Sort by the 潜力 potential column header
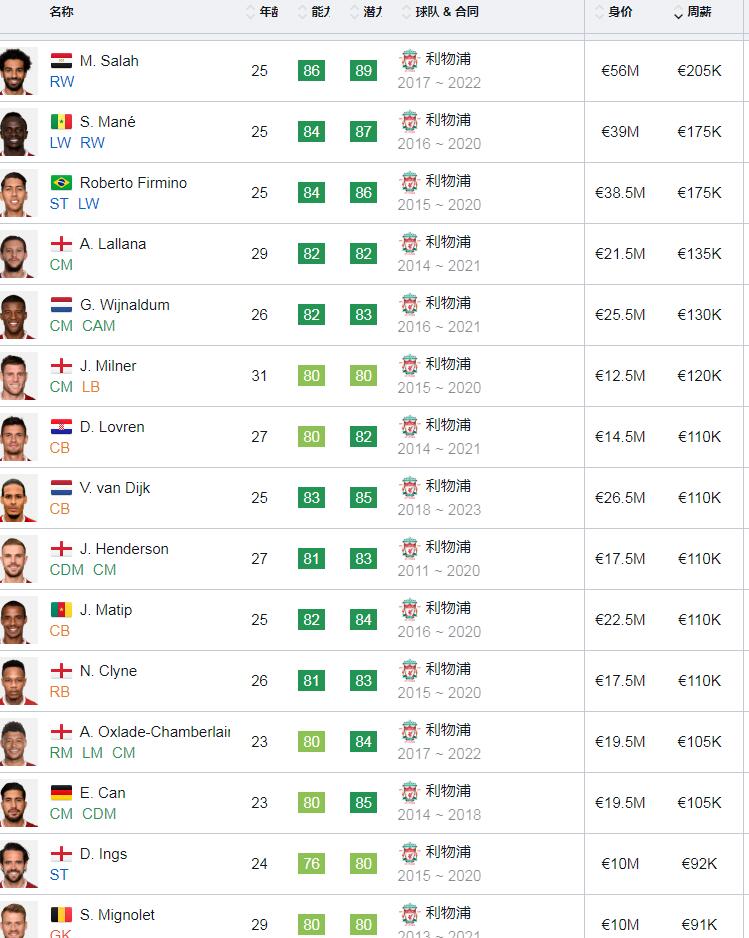The height and width of the screenshot is (938, 749). coord(373,12)
